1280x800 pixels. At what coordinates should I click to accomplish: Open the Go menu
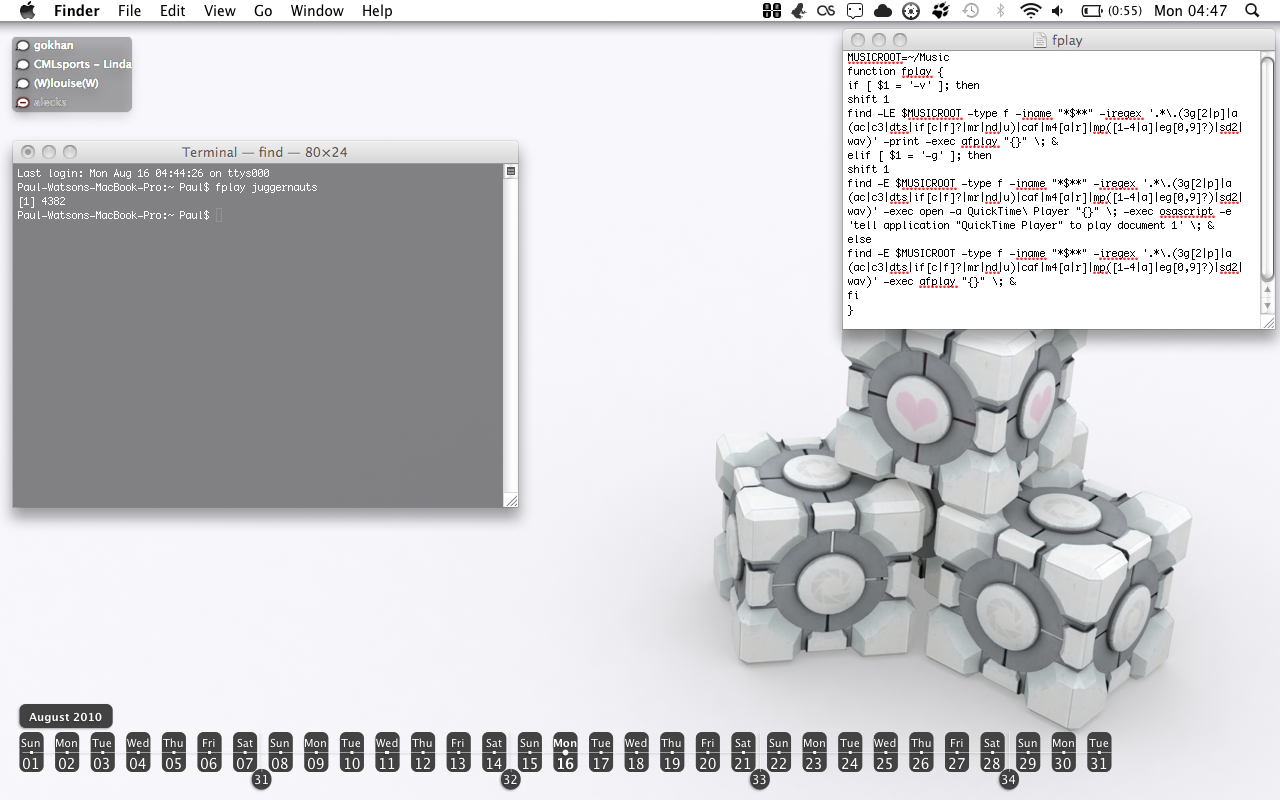click(x=263, y=11)
